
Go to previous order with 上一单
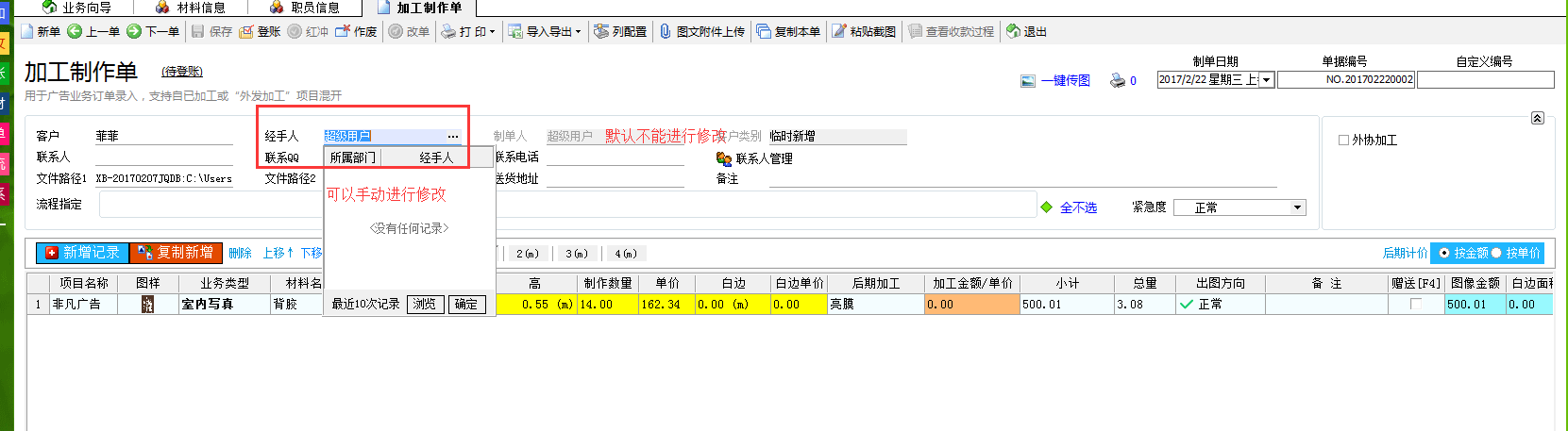click(76, 32)
